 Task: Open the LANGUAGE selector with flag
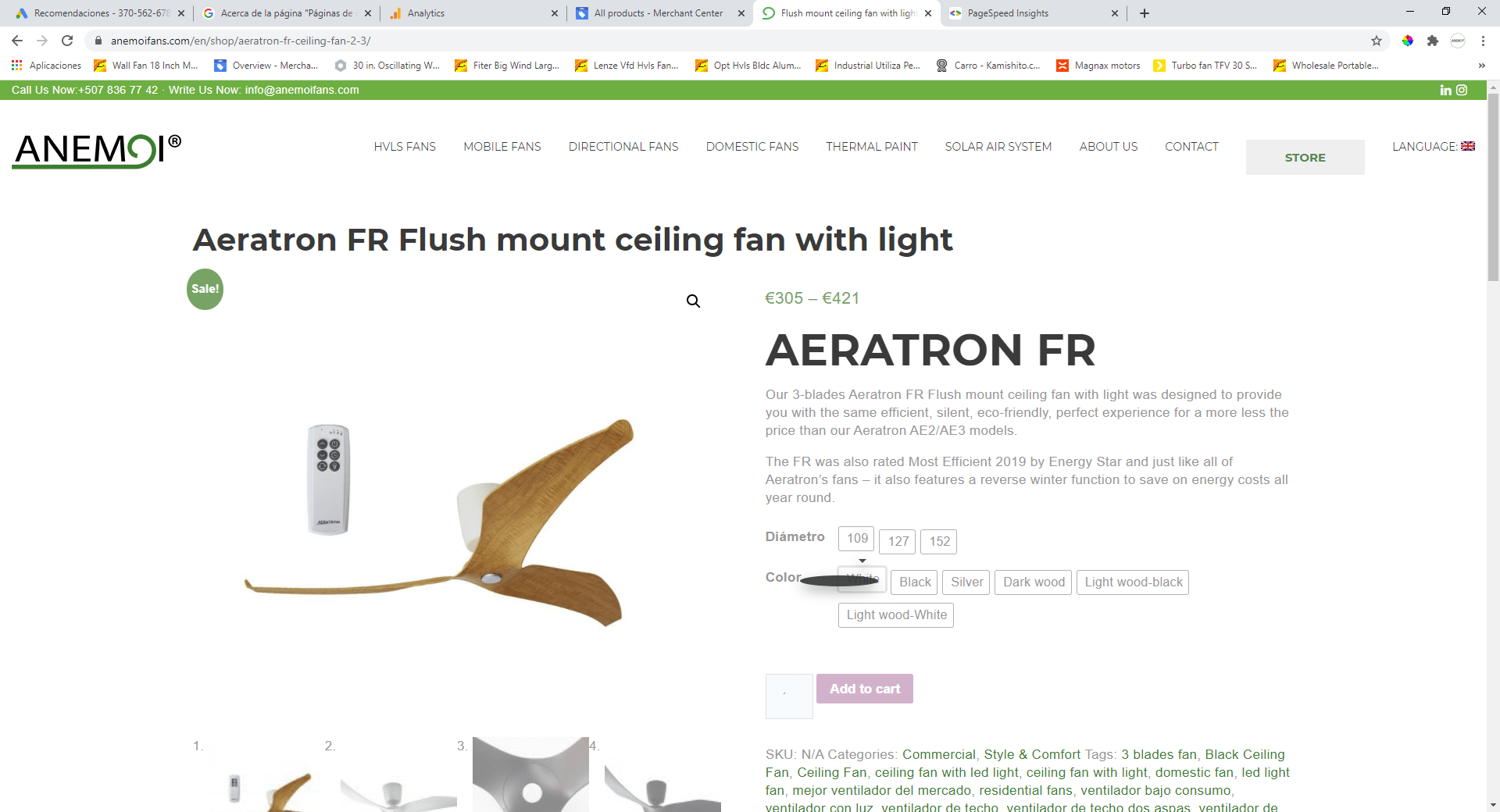click(x=1433, y=146)
